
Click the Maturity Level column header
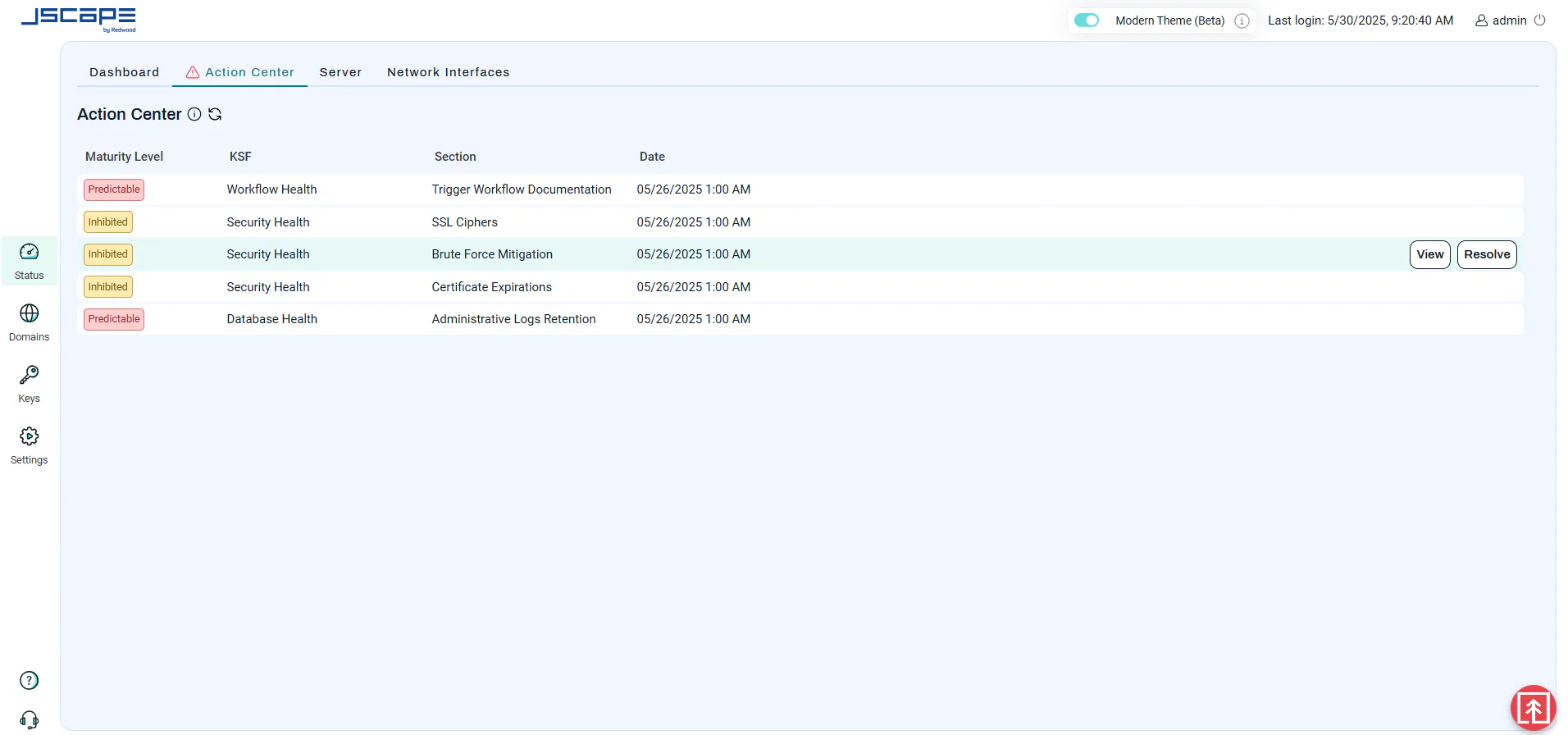pos(125,157)
